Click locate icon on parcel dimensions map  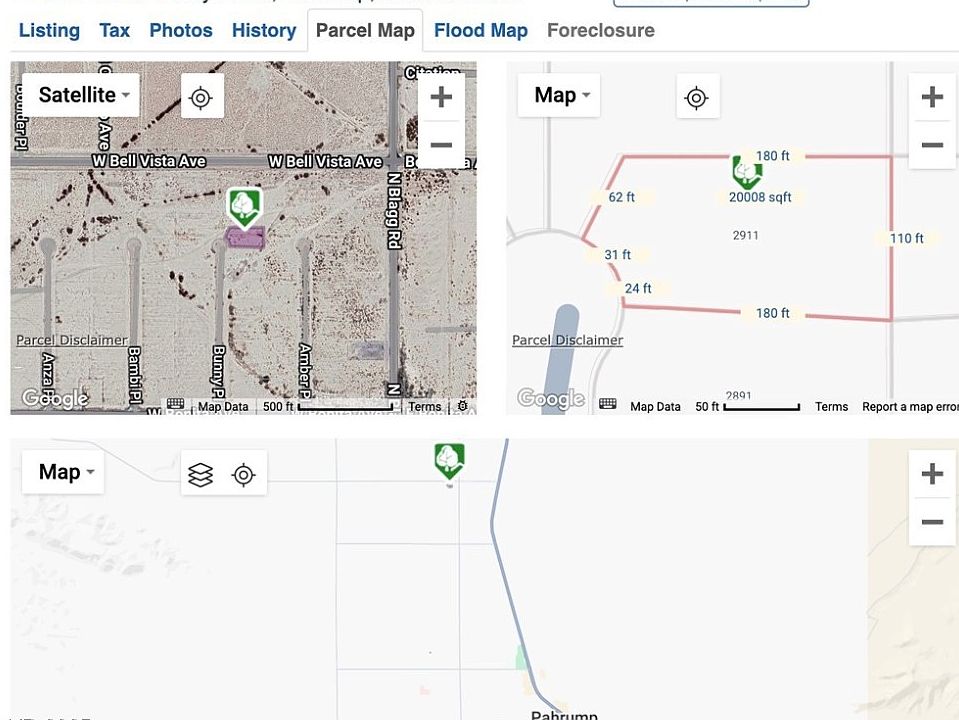pos(697,97)
